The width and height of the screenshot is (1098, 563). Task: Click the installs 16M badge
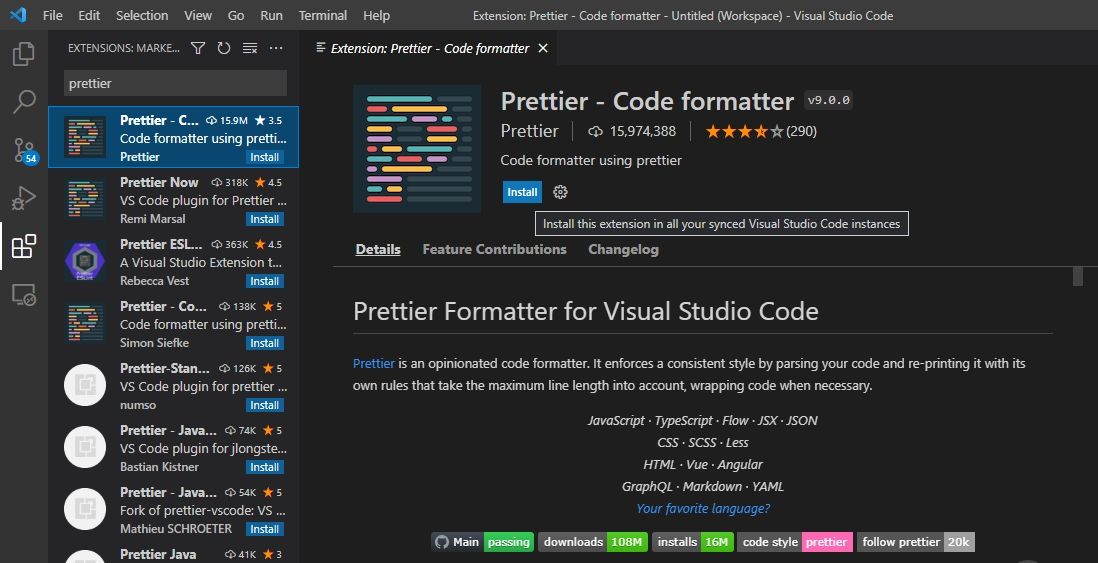pyautogui.click(x=693, y=542)
